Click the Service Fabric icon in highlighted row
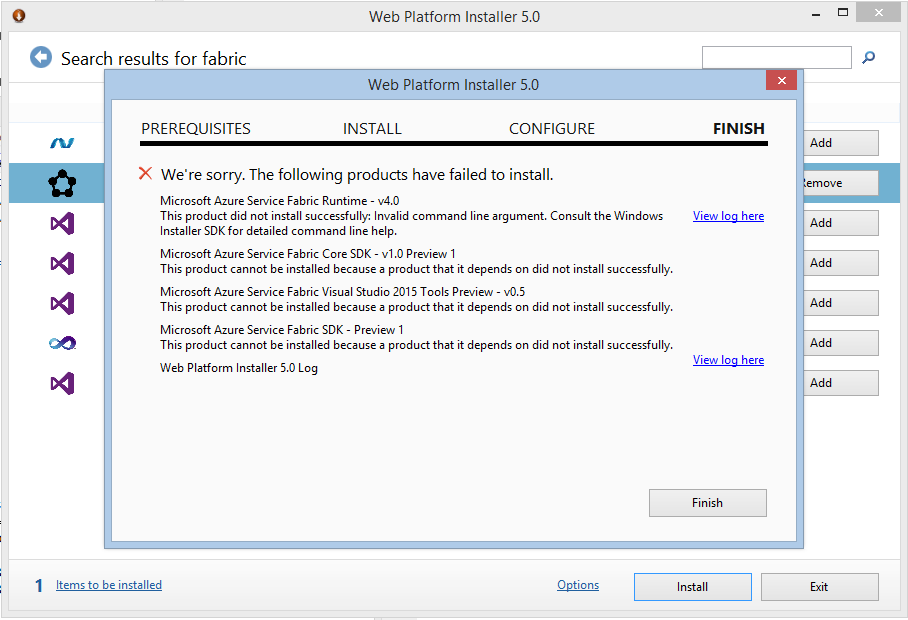The height and width of the screenshot is (620, 908). click(62, 183)
